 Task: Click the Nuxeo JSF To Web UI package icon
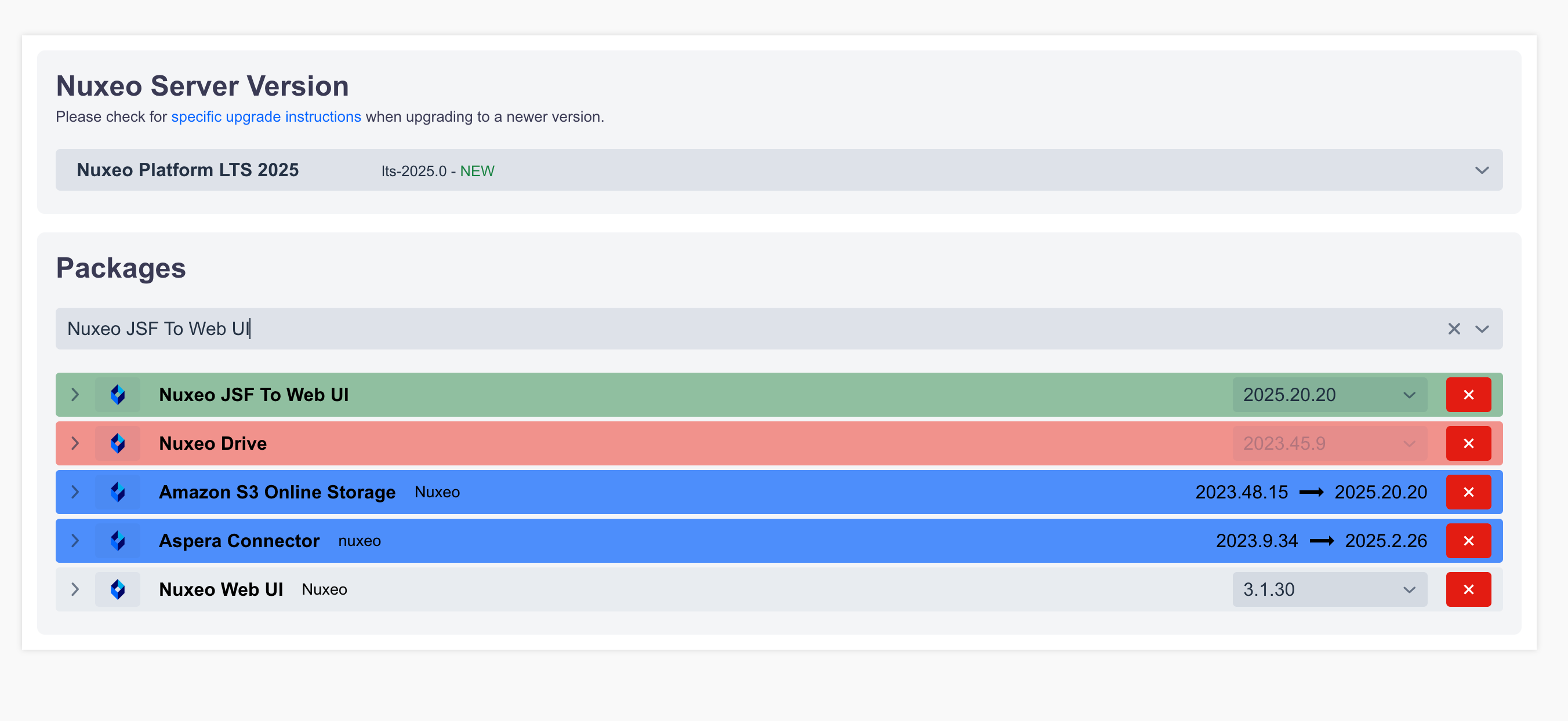click(118, 394)
